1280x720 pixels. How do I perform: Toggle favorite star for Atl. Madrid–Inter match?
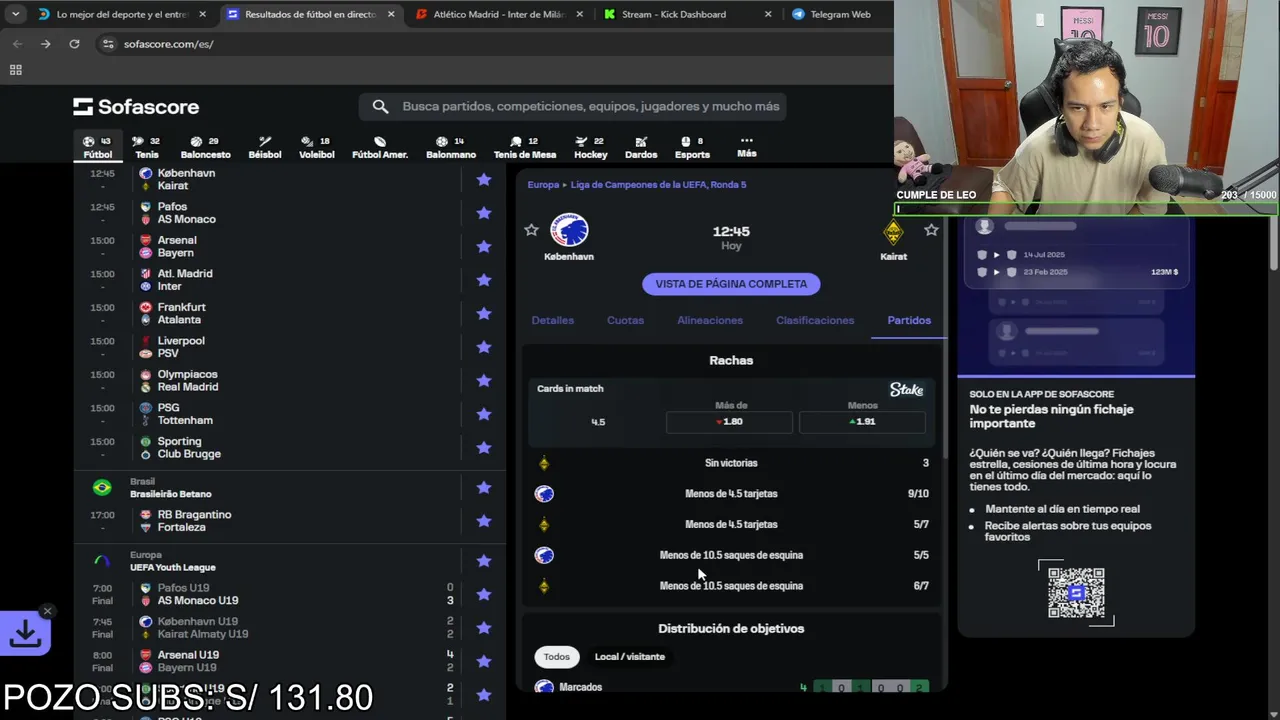point(484,280)
